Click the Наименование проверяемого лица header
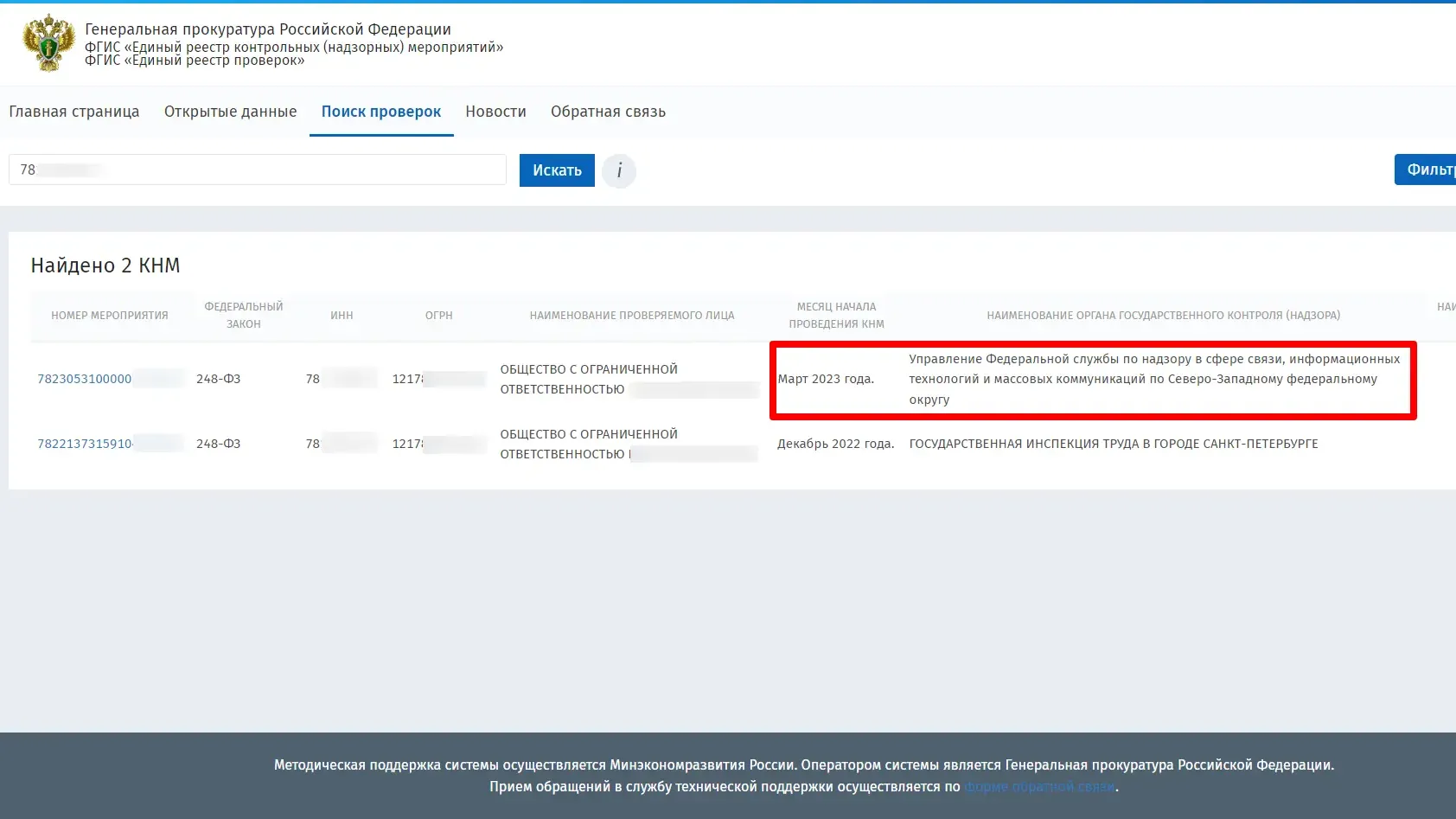1456x819 pixels. click(x=632, y=316)
